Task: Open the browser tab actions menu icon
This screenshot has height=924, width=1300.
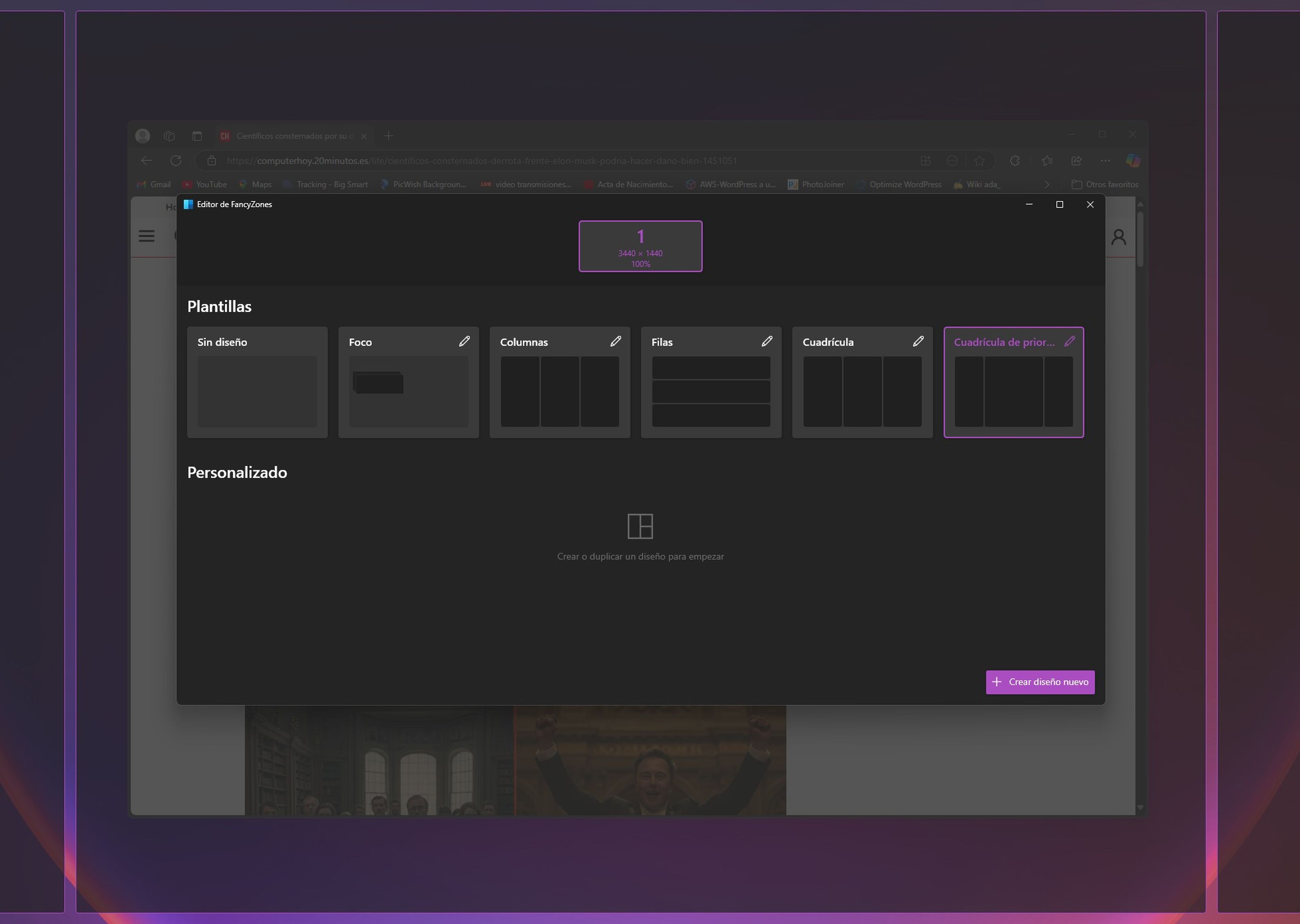Action: click(197, 136)
